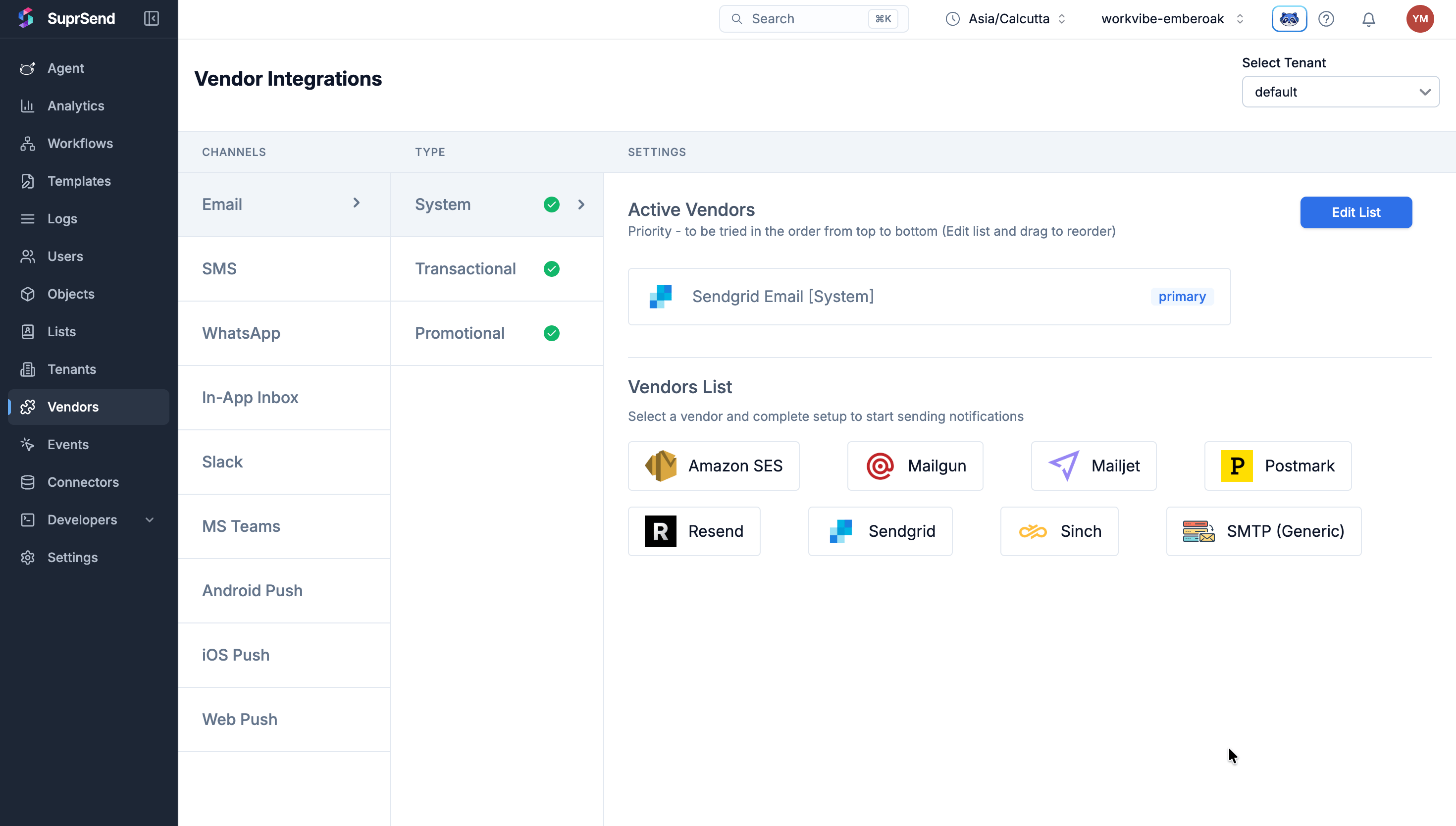The height and width of the screenshot is (826, 1456).
Task: Click the Workflows sidebar icon
Action: [27, 144]
